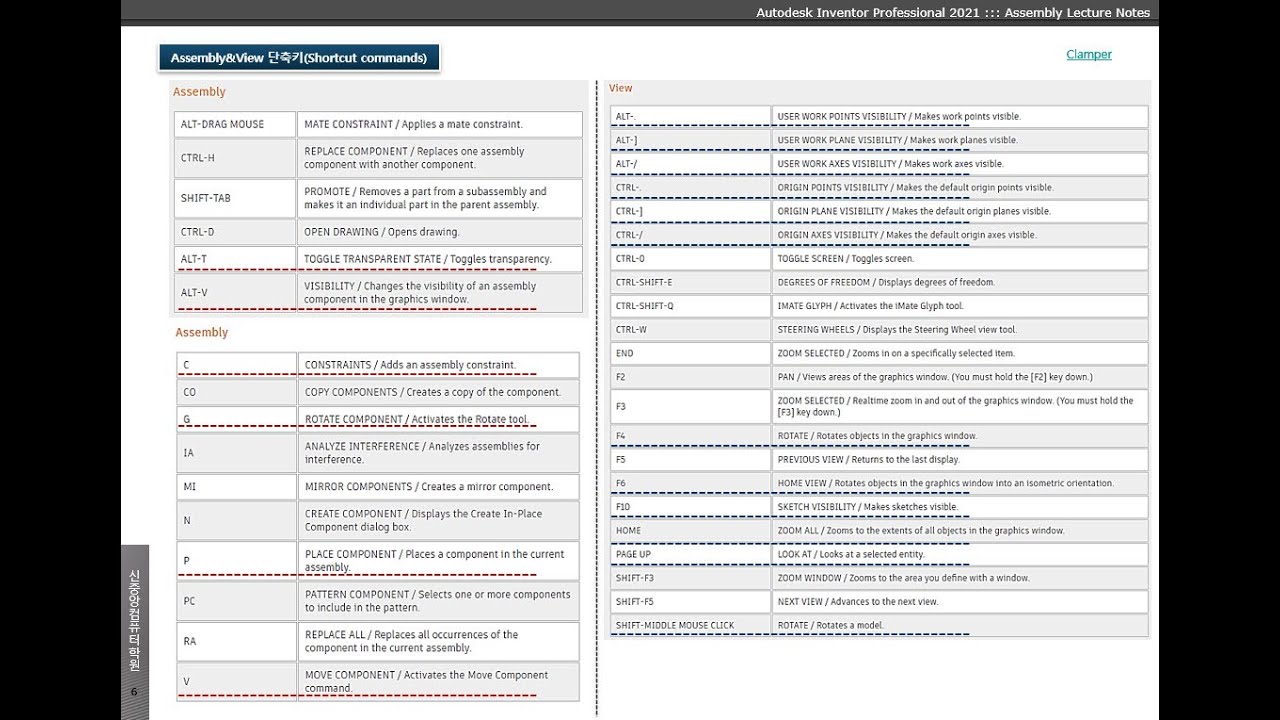This screenshot has height=720, width=1280.
Task: Select the CTRL-W shortcut cell
Action: coord(691,329)
